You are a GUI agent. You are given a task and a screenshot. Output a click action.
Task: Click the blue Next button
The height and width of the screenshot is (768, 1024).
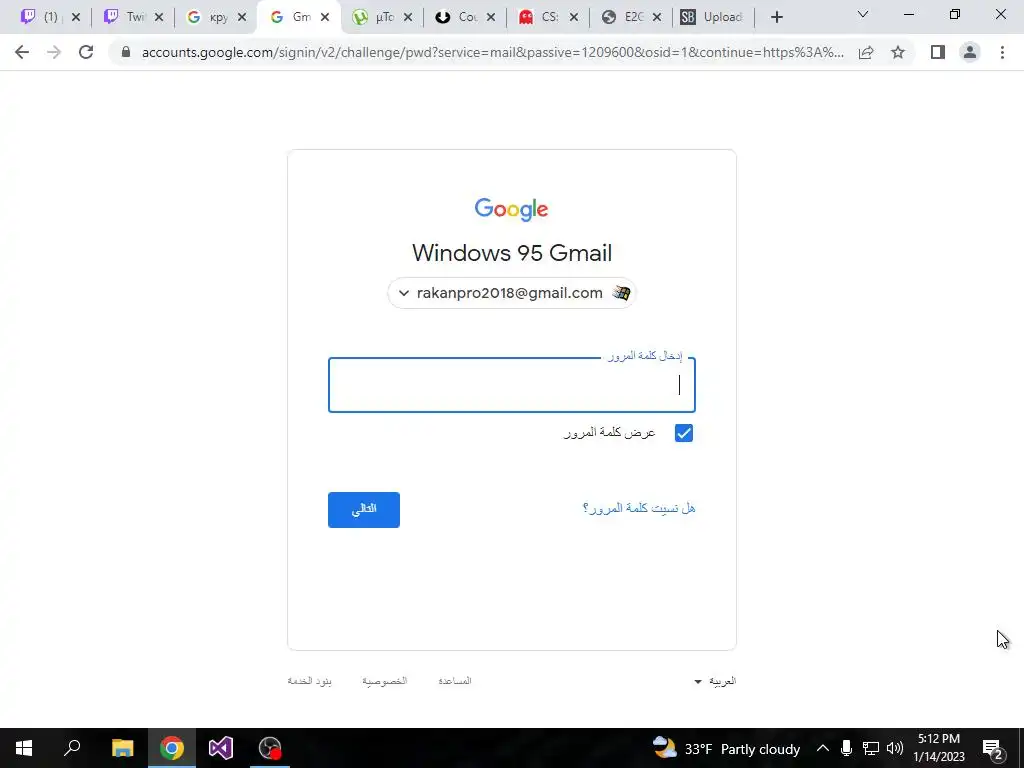coord(364,510)
